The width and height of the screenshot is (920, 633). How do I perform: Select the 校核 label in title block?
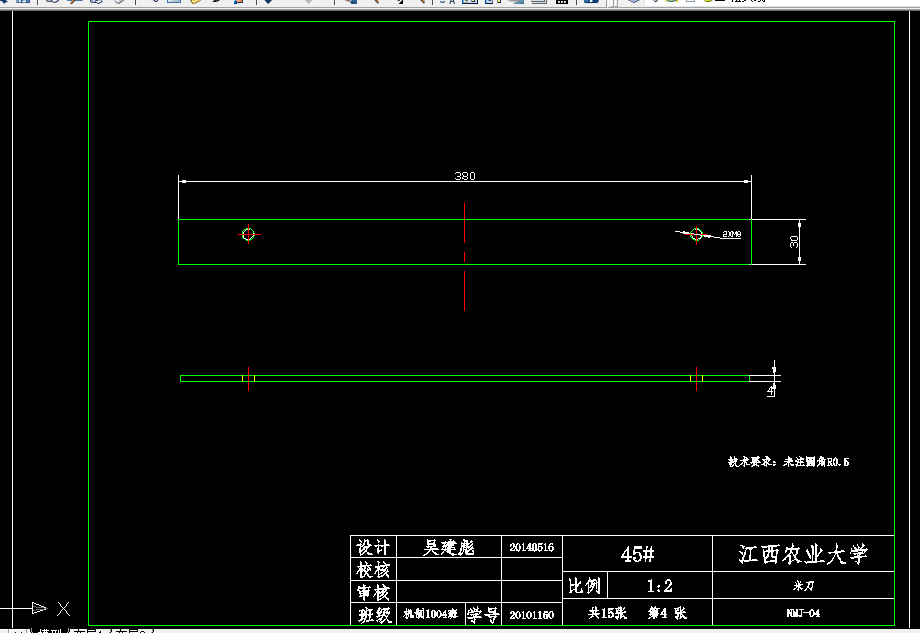(x=373, y=570)
